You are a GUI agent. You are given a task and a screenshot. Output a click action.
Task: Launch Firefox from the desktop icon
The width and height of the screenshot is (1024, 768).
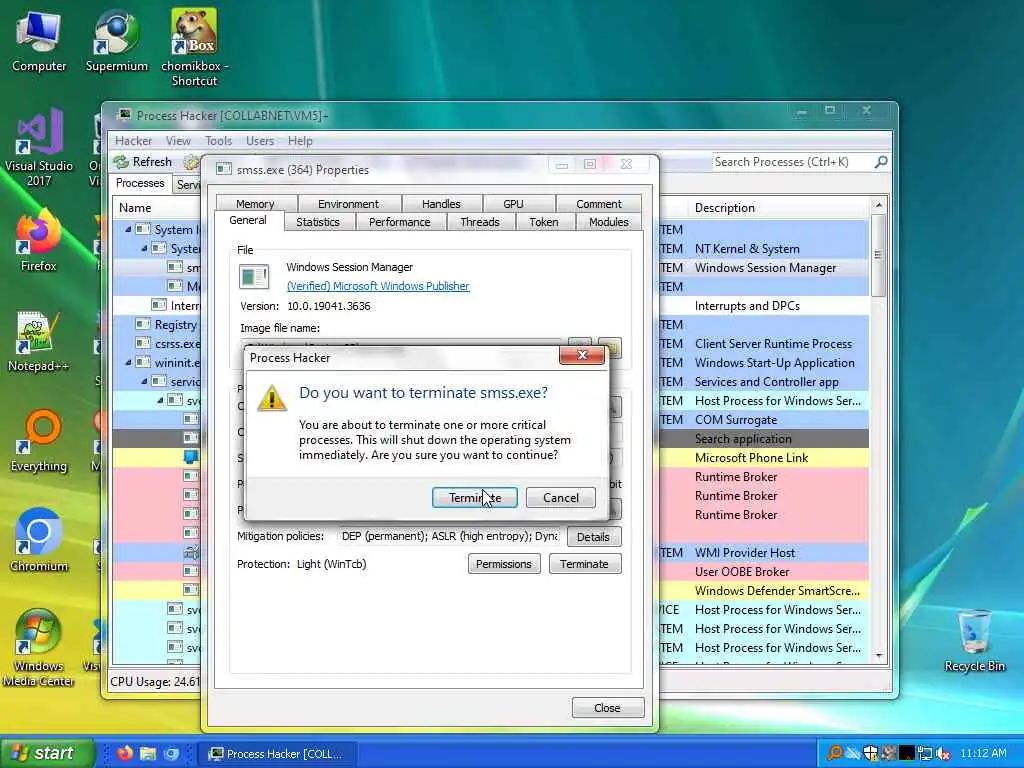pyautogui.click(x=39, y=240)
